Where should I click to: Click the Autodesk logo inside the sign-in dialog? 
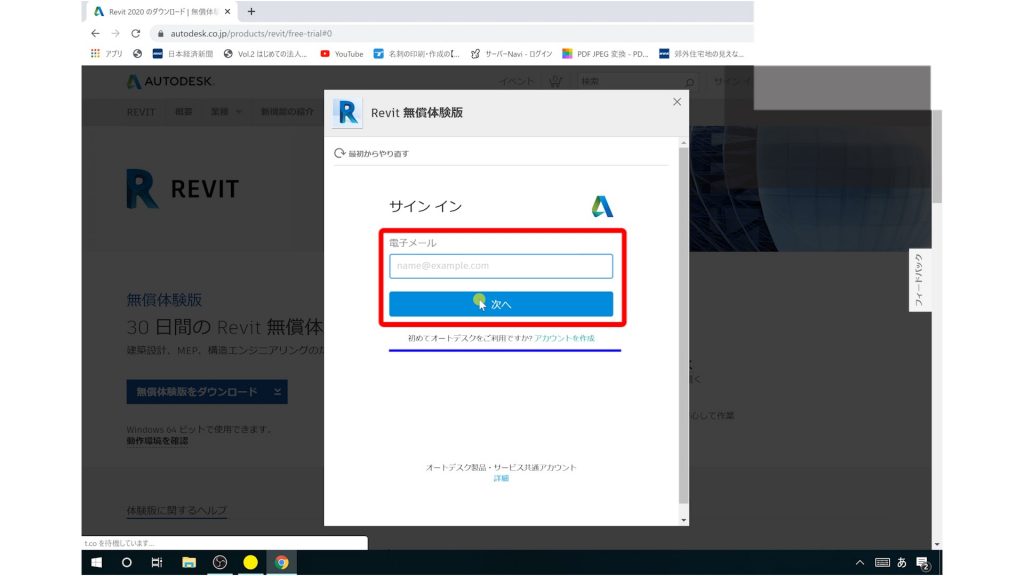pyautogui.click(x=602, y=205)
